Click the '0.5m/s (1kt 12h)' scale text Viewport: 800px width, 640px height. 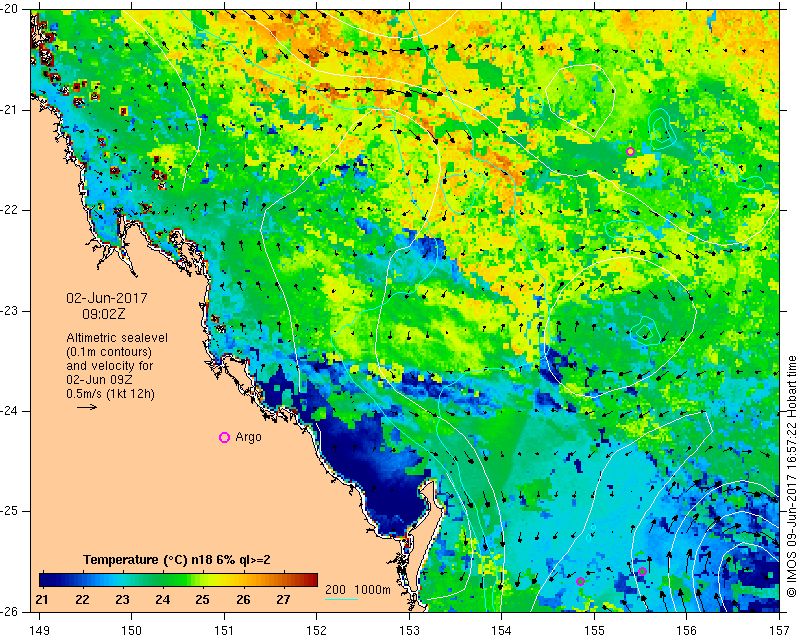point(110,393)
